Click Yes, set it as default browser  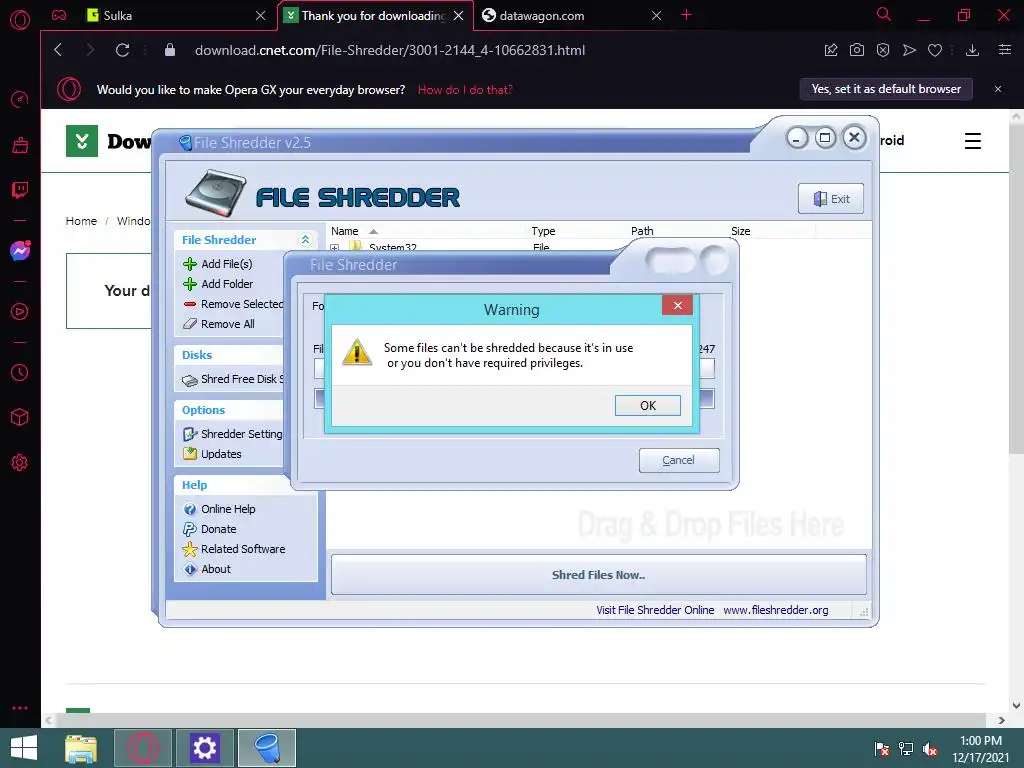pyautogui.click(x=886, y=89)
